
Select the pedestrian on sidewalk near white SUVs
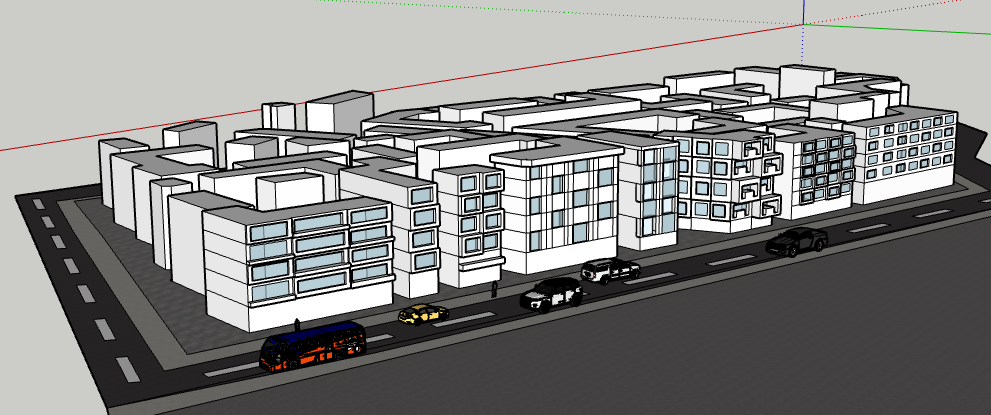click(494, 289)
